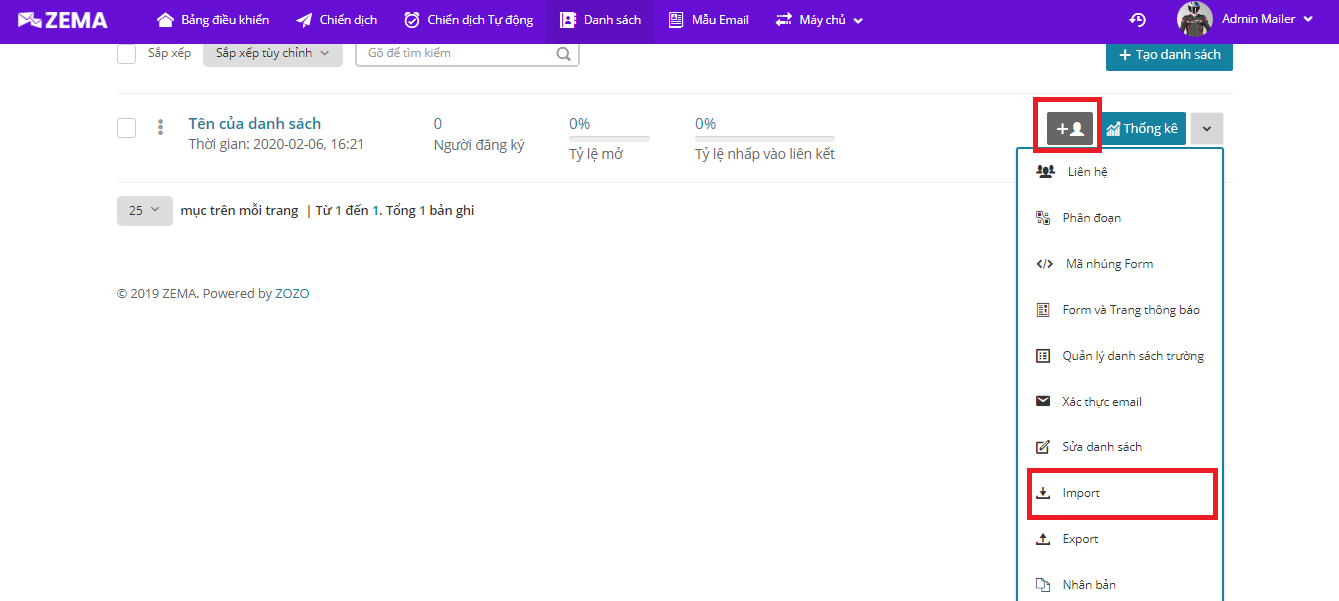This screenshot has height=601, width=1339.
Task: Check the Tên của danh sách checkbox
Action: tap(126, 128)
